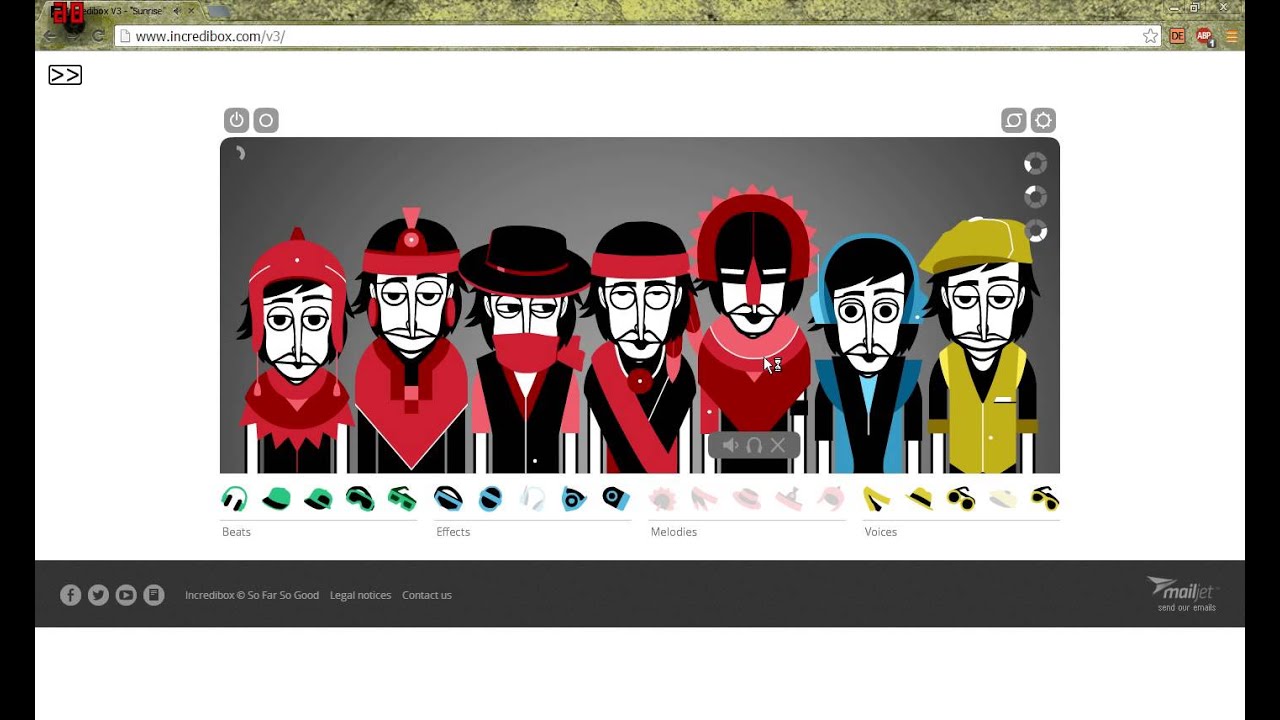Click the >> expand button at page top
This screenshot has width=1280, height=720.
[65, 75]
